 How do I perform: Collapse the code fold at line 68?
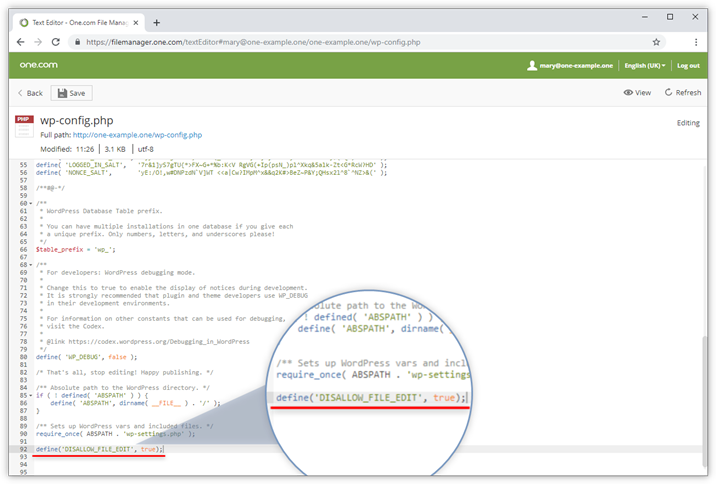[31, 265]
